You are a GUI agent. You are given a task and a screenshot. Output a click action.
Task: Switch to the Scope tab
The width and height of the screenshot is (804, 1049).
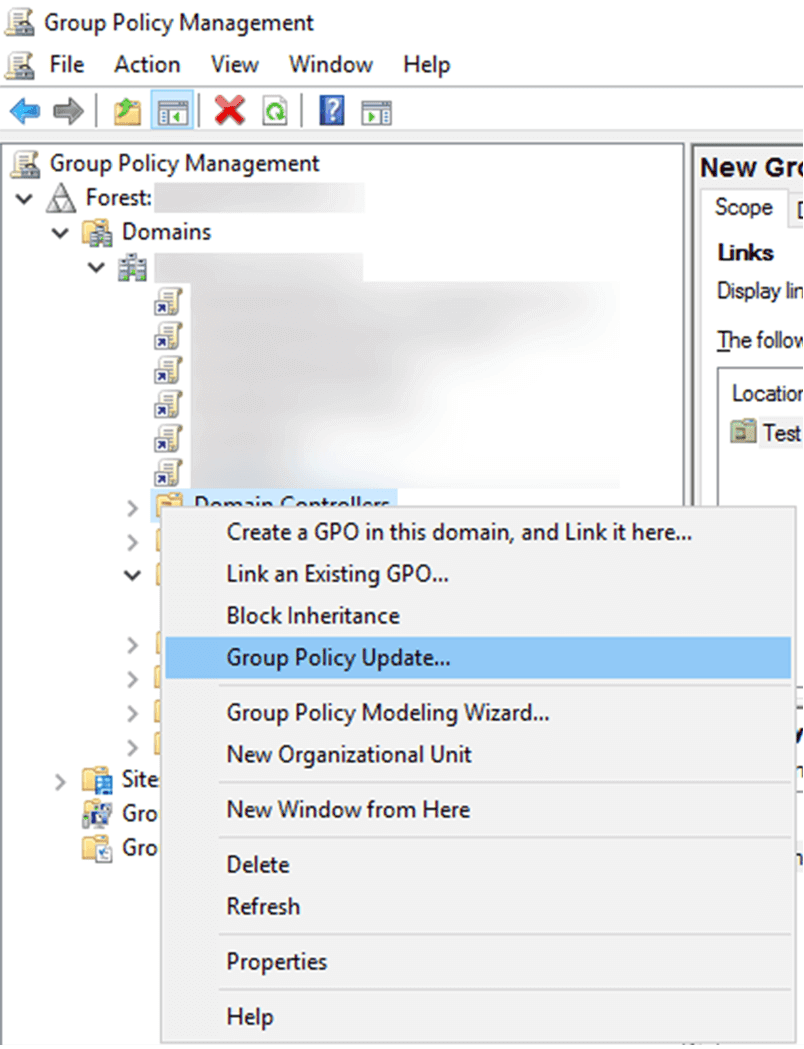742,208
